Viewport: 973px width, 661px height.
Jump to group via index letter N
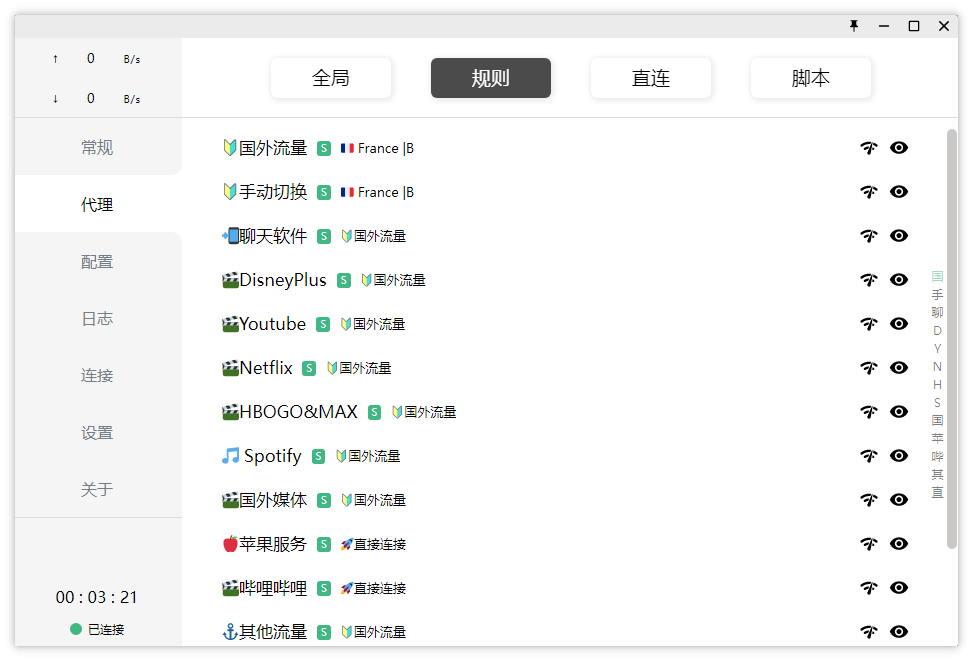pos(937,366)
